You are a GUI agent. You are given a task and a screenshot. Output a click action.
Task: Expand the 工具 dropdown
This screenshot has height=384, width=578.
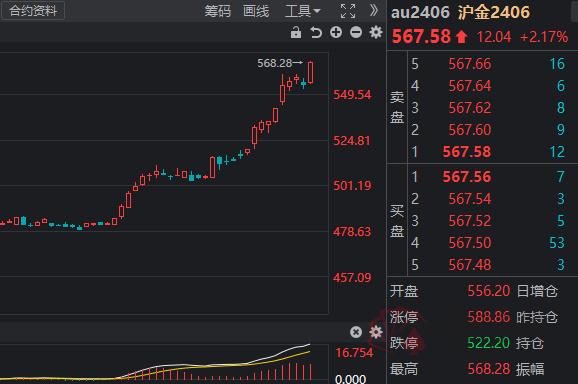point(302,11)
